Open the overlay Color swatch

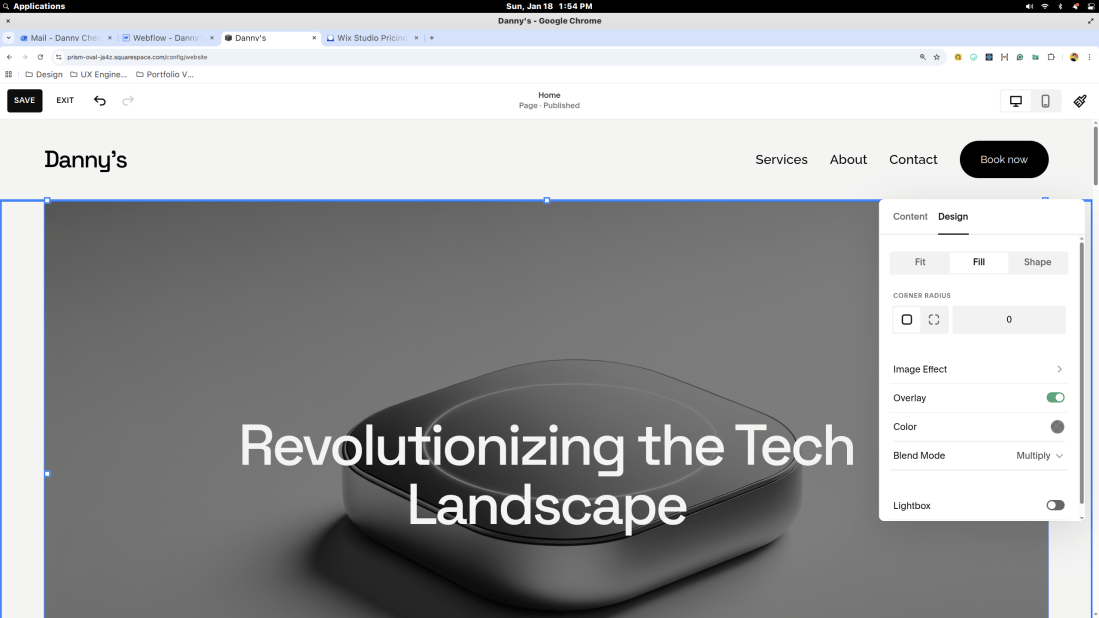point(1057,427)
